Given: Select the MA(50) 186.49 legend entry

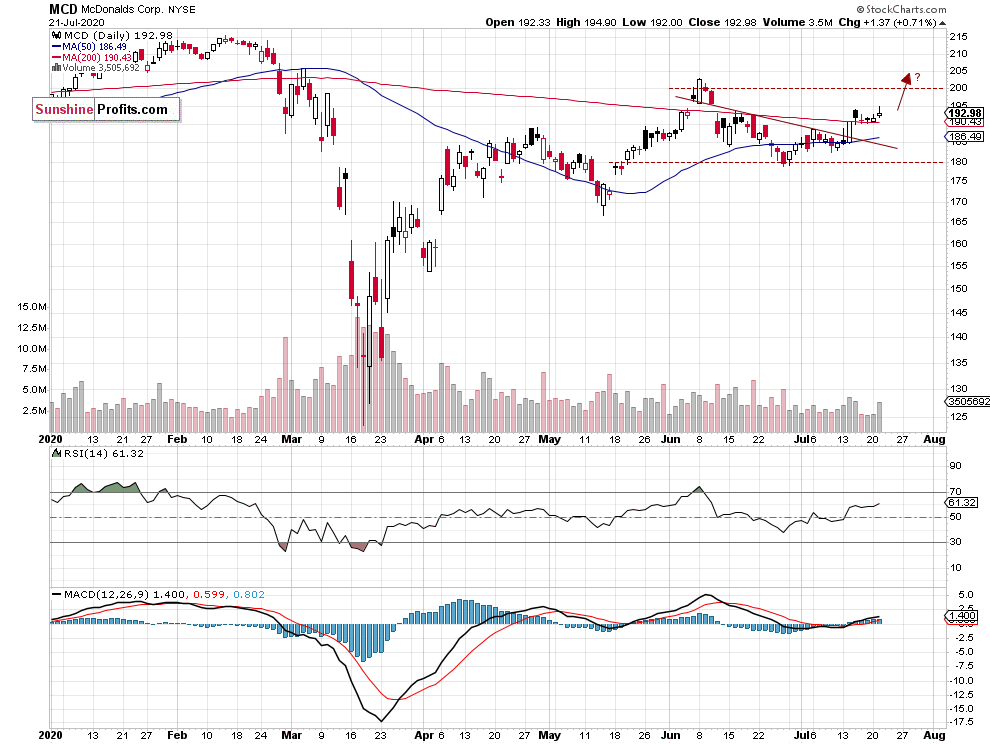Looking at the screenshot, I should point(94,47).
